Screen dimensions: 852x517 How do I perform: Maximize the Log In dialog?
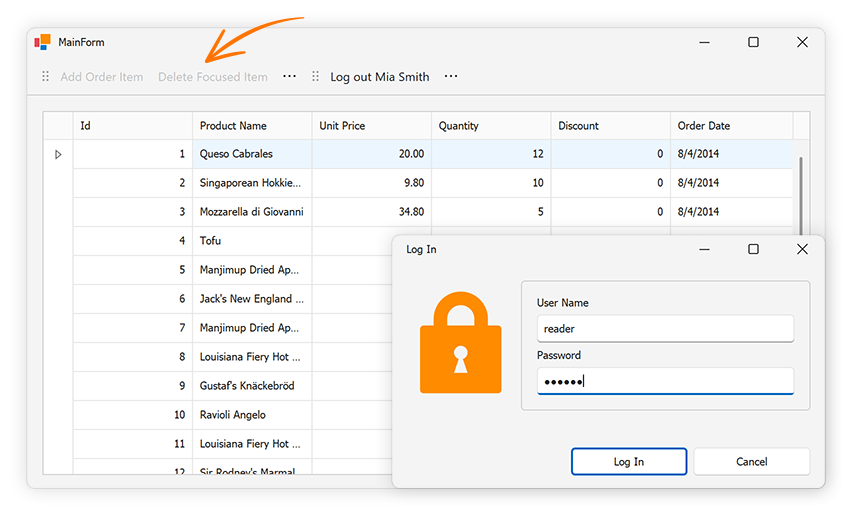point(753,249)
